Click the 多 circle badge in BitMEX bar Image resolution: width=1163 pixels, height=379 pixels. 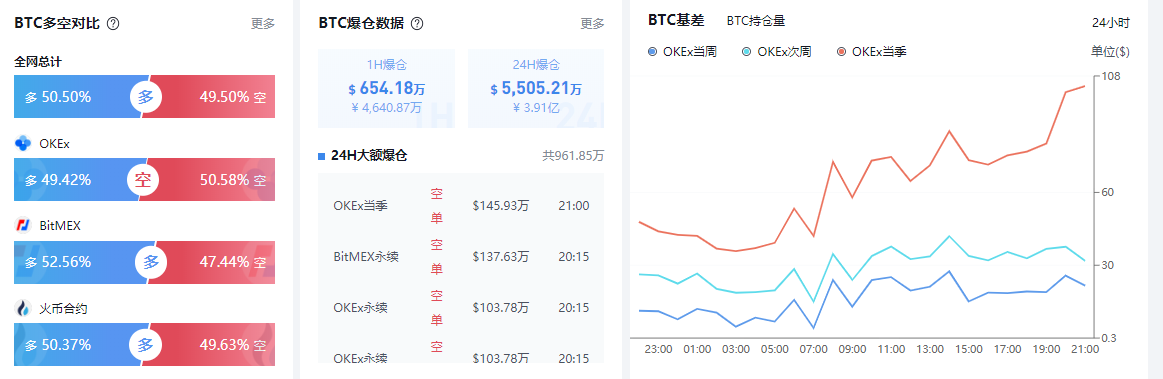[x=151, y=262]
